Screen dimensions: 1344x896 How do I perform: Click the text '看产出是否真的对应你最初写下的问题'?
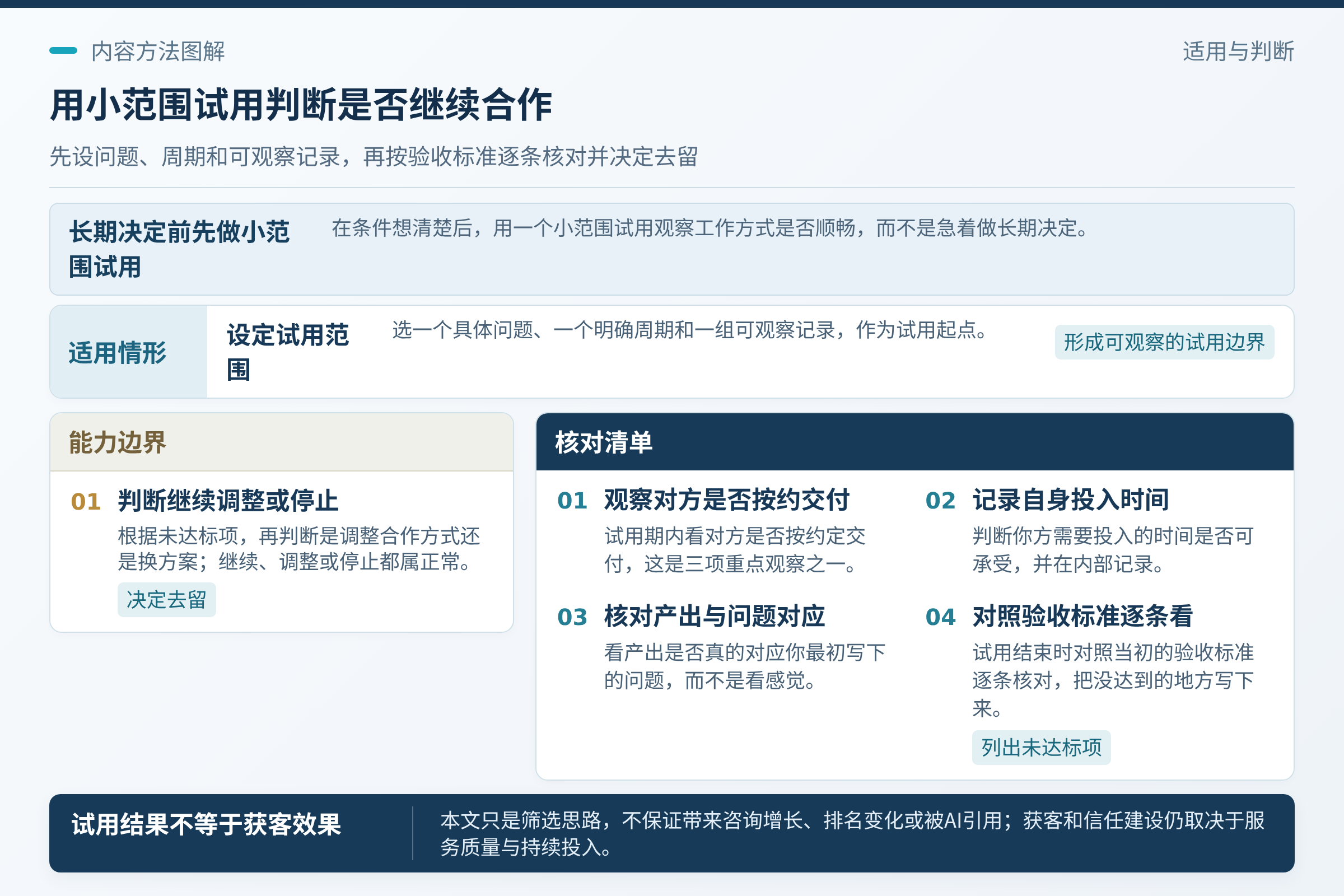[745, 666]
